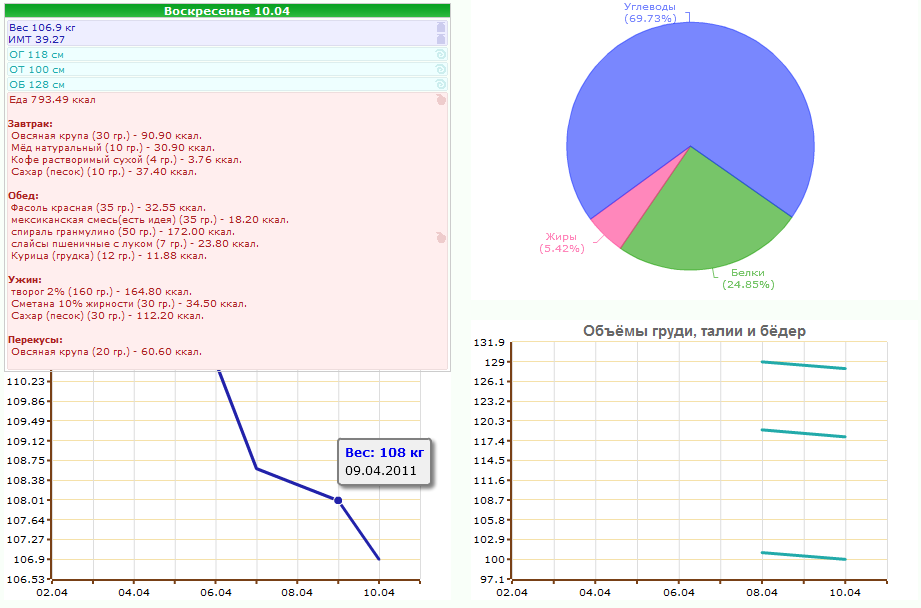Click the Углеводы (69.73%) pie label
This screenshot has width=921, height=608.
[650, 12]
